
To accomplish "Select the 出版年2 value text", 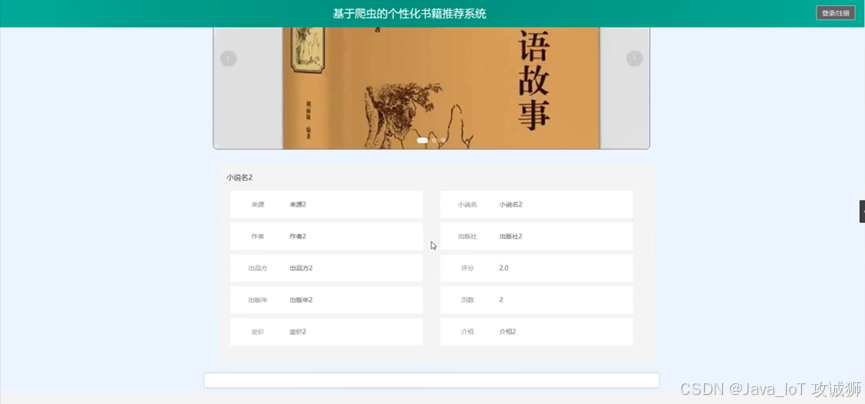I will tap(301, 300).
